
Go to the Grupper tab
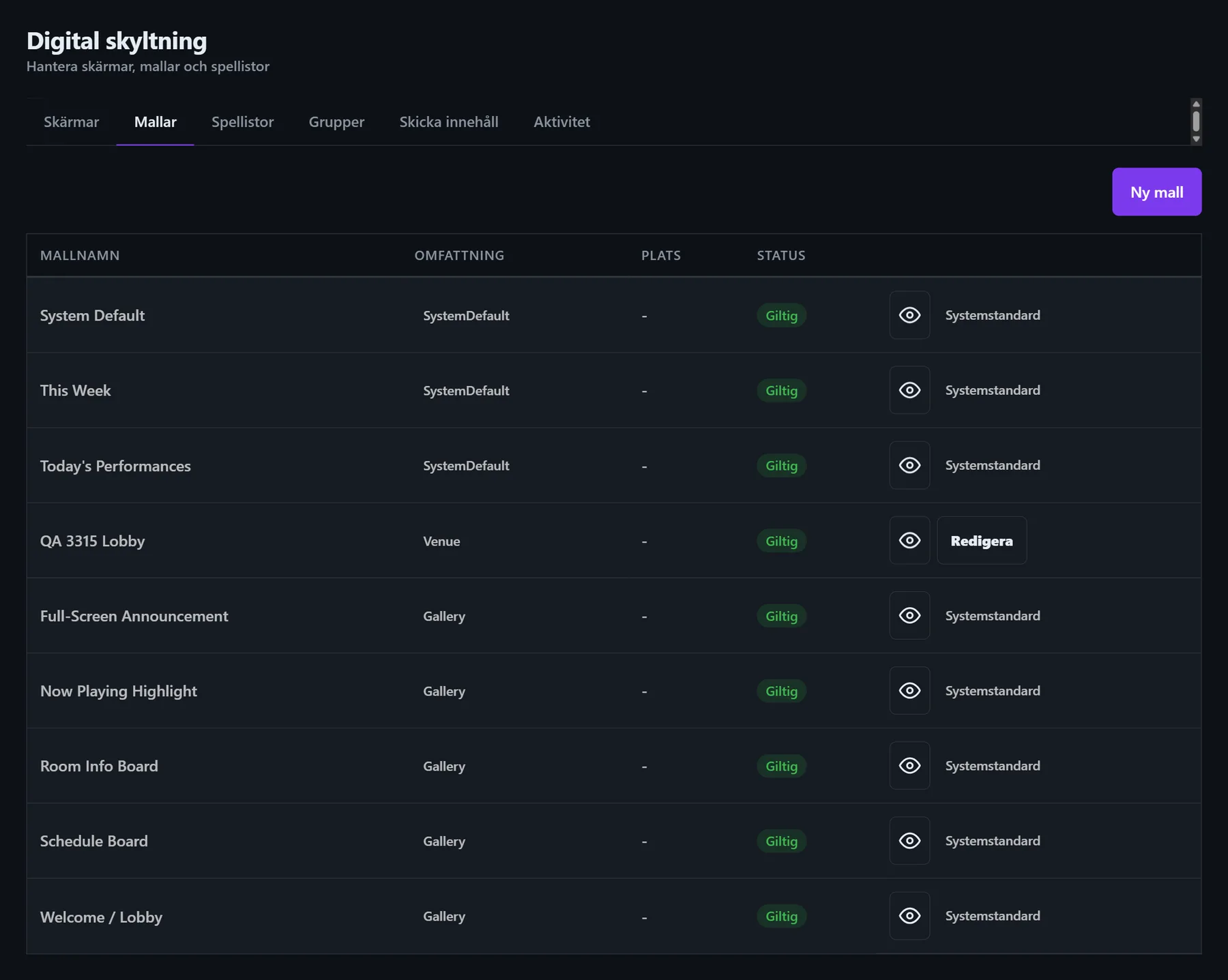tap(336, 122)
